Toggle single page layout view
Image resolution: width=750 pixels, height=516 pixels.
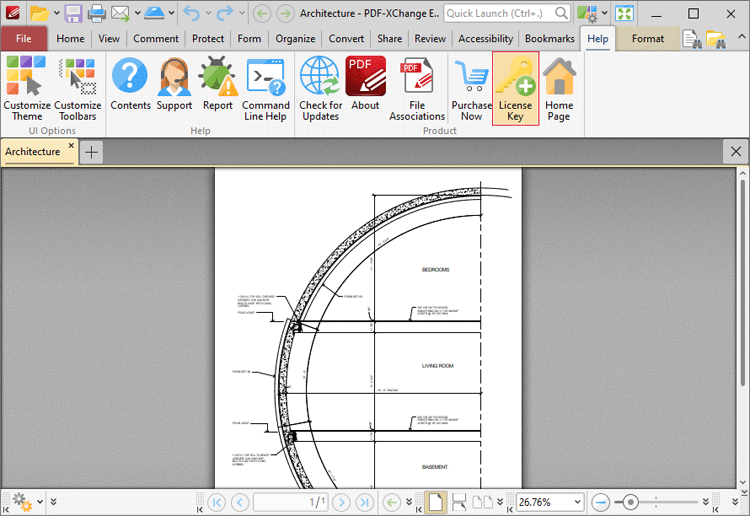(x=435, y=502)
